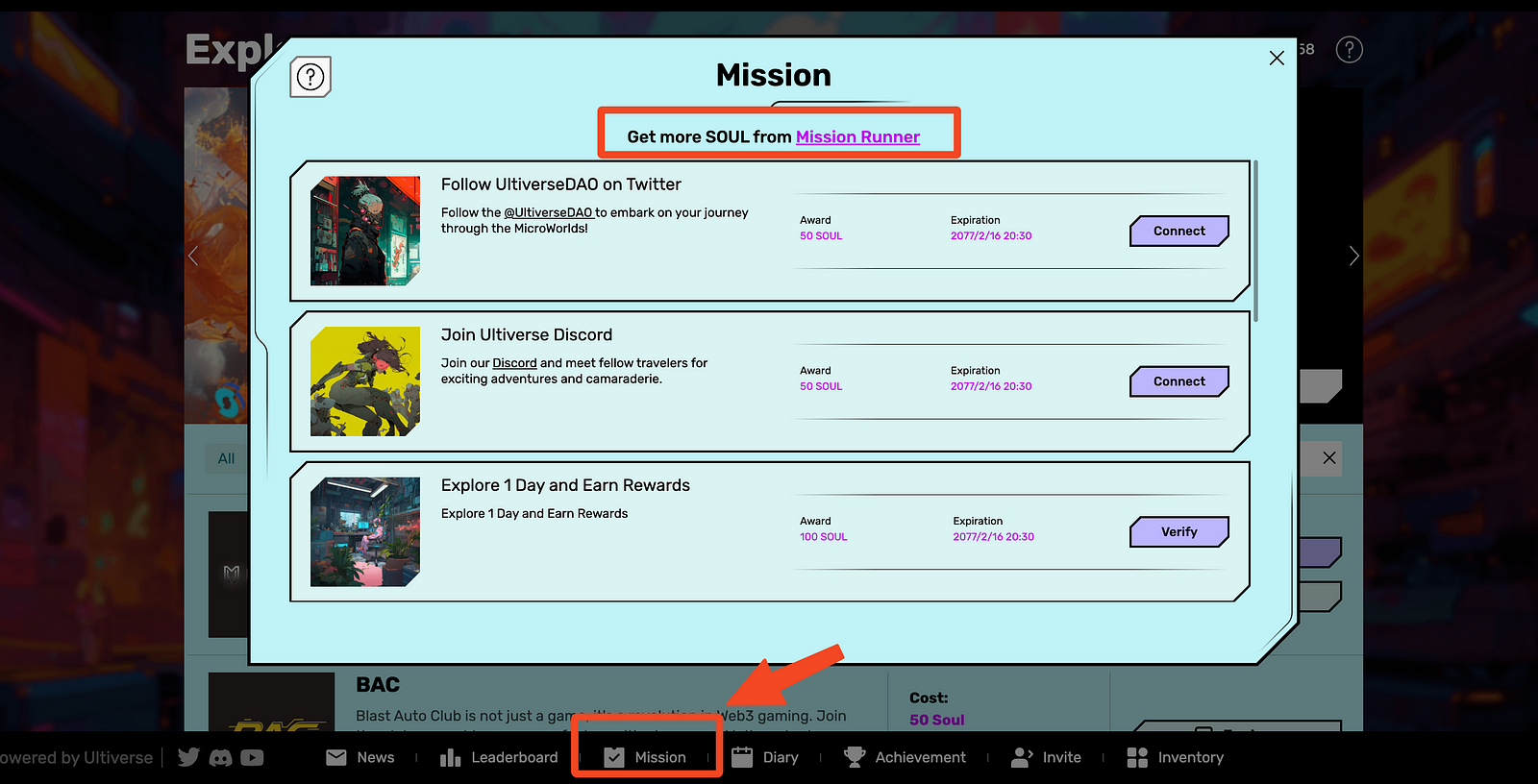Image resolution: width=1538 pixels, height=784 pixels.
Task: Open Discord icon in bottom bar
Action: (x=221, y=758)
